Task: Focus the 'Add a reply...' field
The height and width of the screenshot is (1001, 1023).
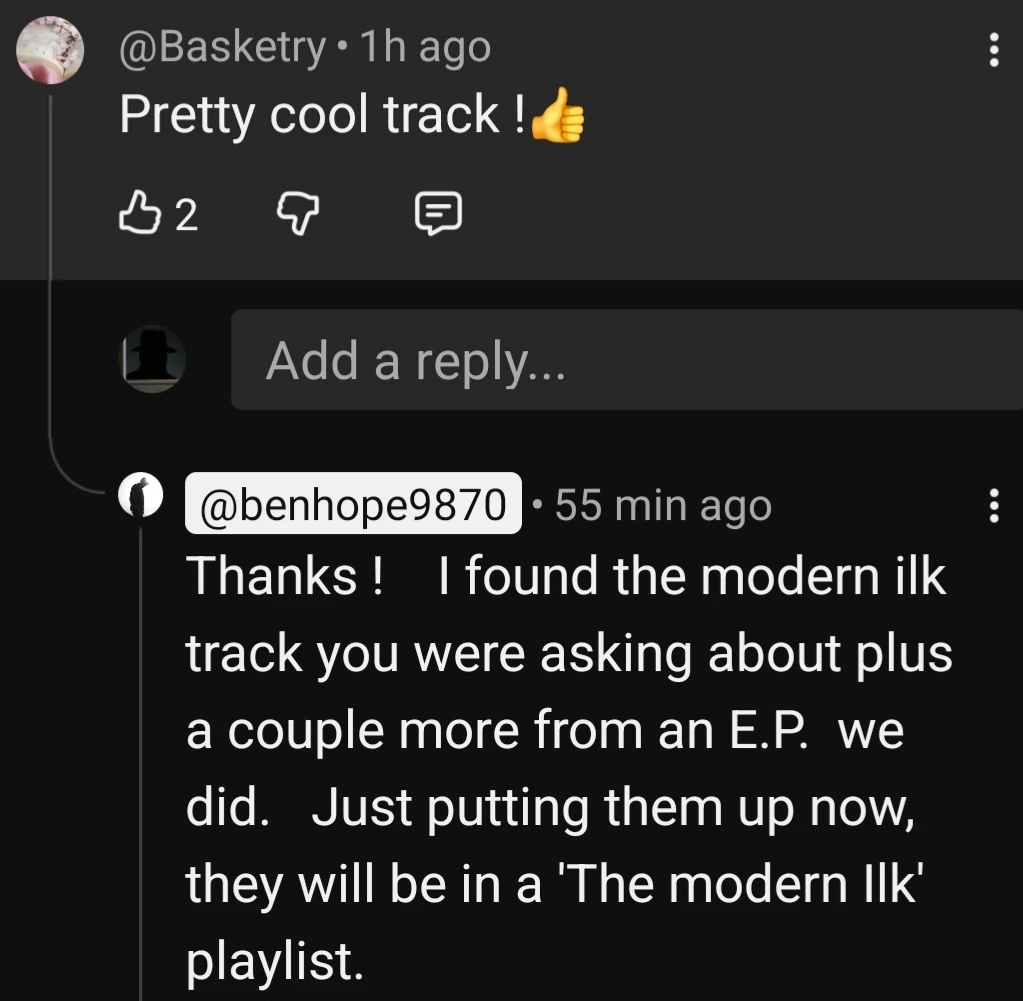Action: click(626, 360)
